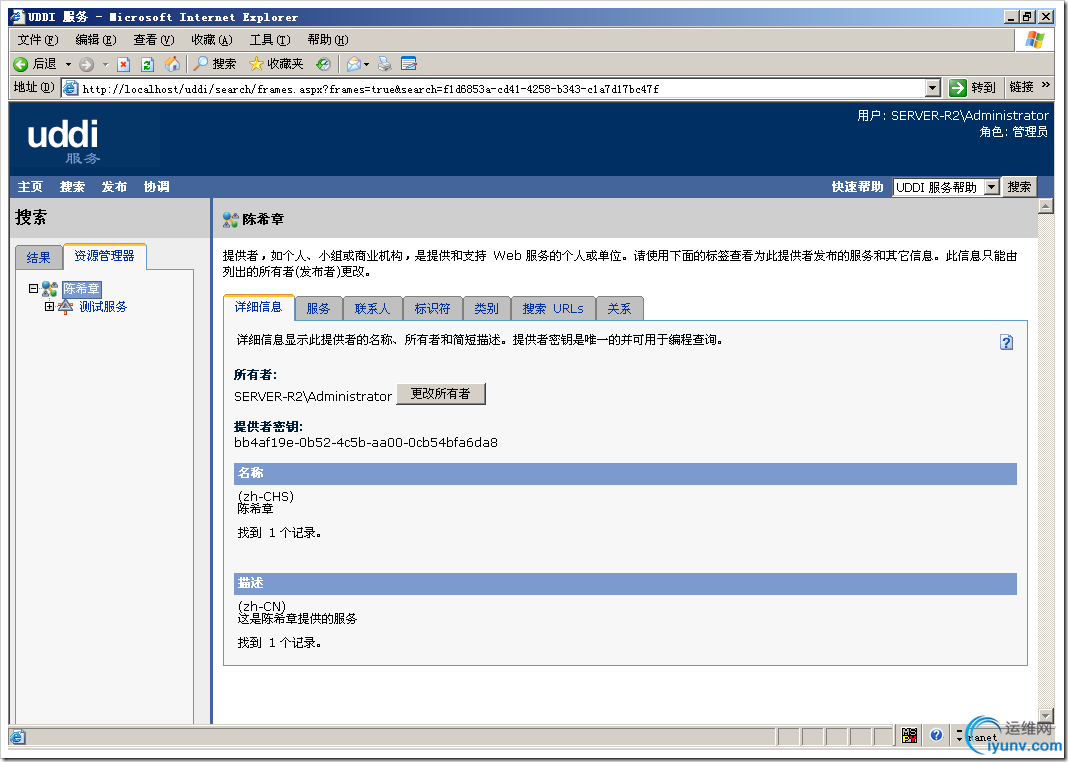1068x762 pixels.
Task: Click the tray language indicator icon
Action: point(909,735)
